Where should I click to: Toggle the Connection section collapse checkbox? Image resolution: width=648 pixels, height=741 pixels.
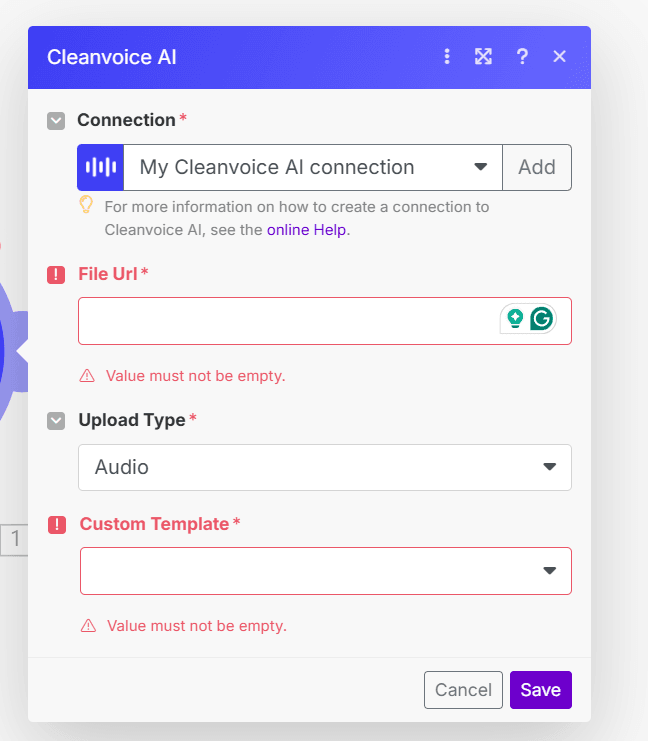click(56, 121)
